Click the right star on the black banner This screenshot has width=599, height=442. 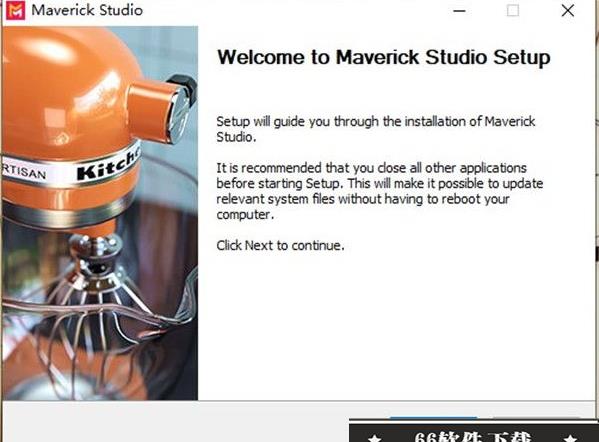click(x=571, y=438)
